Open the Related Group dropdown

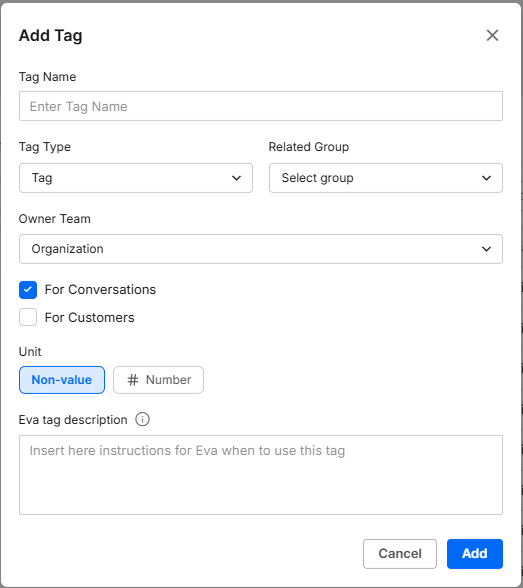386,178
